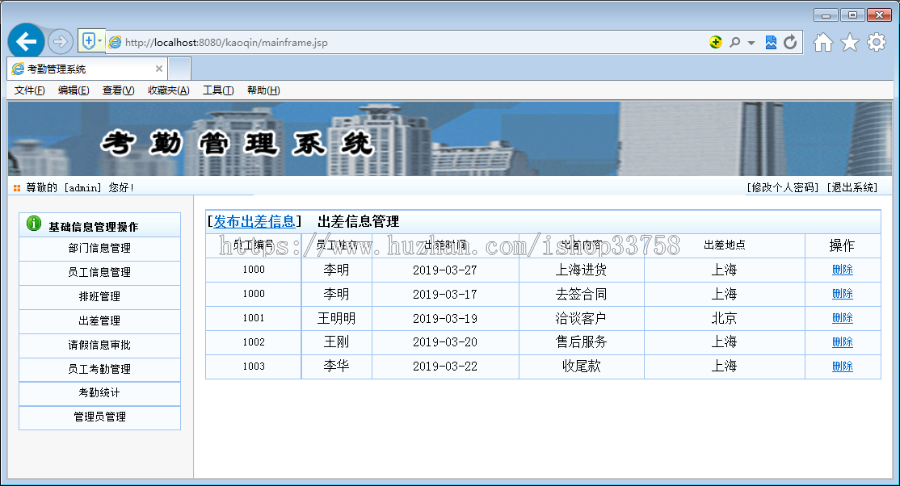
Task: Open a new blank tab button
Action: (x=180, y=69)
